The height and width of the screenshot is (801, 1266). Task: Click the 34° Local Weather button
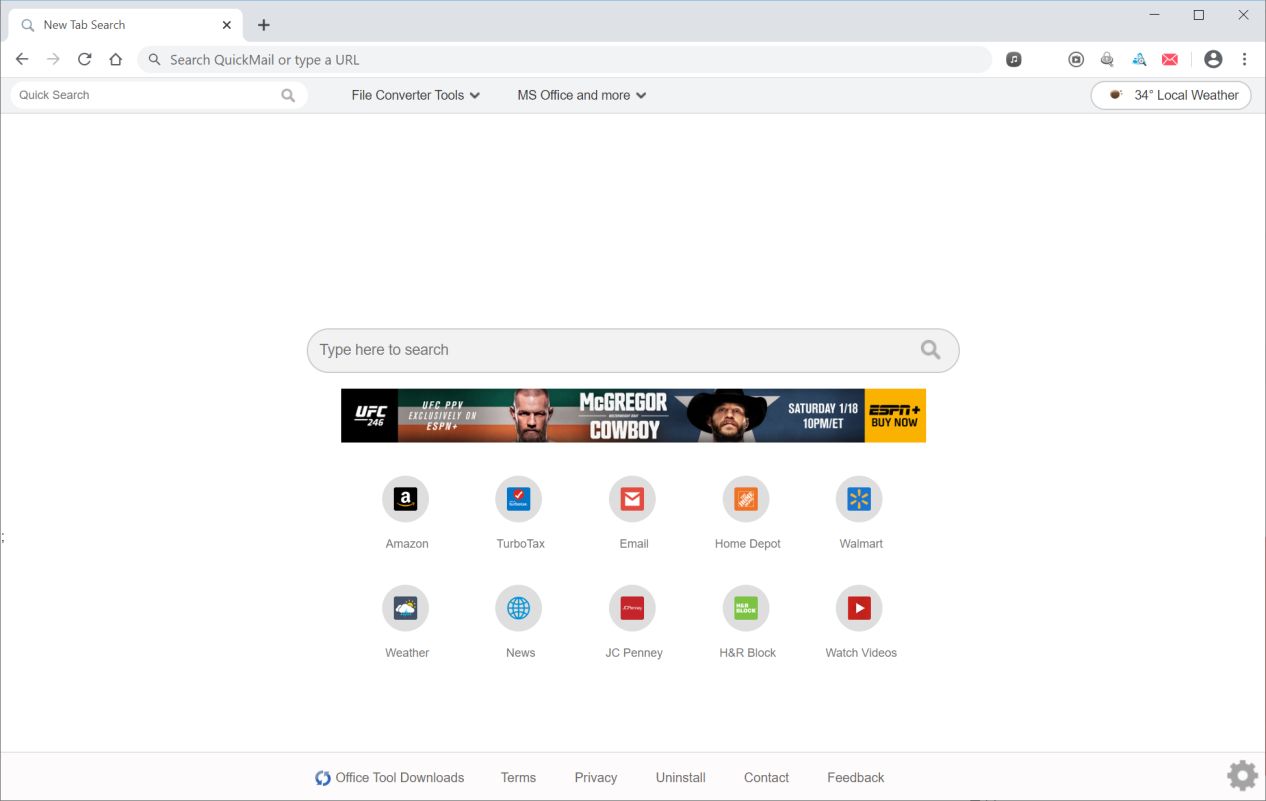[1171, 95]
